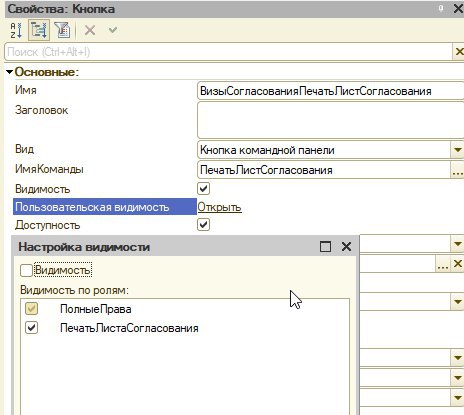Click the Открыть link for user visibility
This screenshot has width=464, height=415.
tap(219, 207)
